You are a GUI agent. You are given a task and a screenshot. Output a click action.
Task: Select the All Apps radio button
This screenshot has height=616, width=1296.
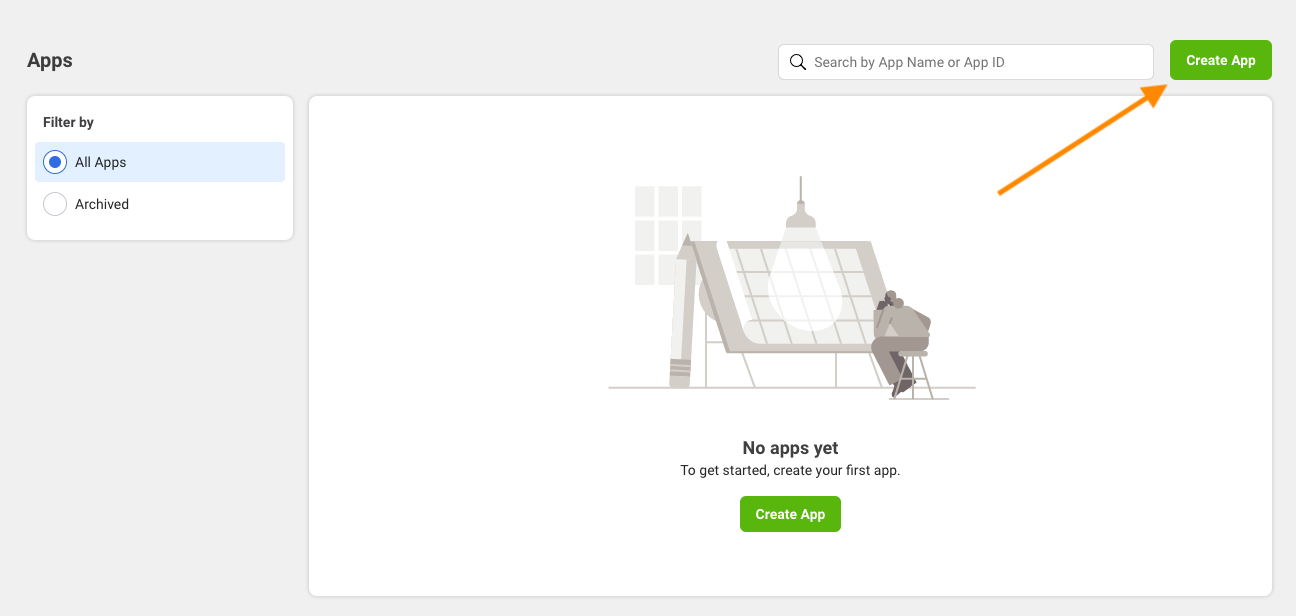pyautogui.click(x=55, y=162)
